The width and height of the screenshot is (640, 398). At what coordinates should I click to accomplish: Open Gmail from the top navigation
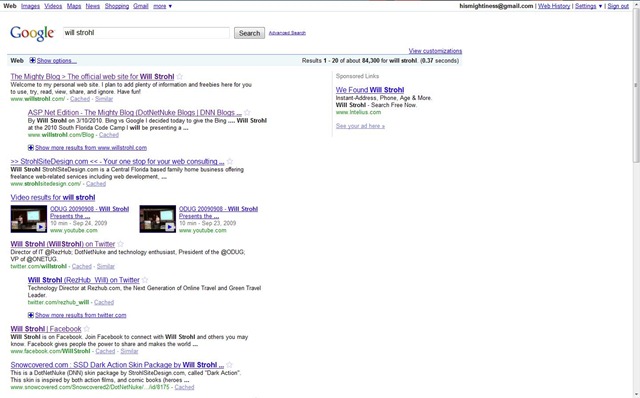[141, 6]
